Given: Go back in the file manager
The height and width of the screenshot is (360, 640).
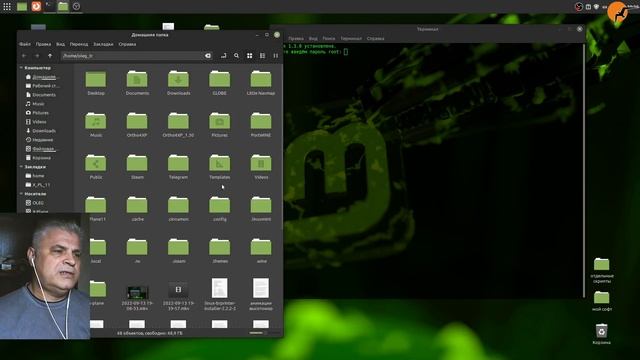Looking at the screenshot, I should click(24, 56).
